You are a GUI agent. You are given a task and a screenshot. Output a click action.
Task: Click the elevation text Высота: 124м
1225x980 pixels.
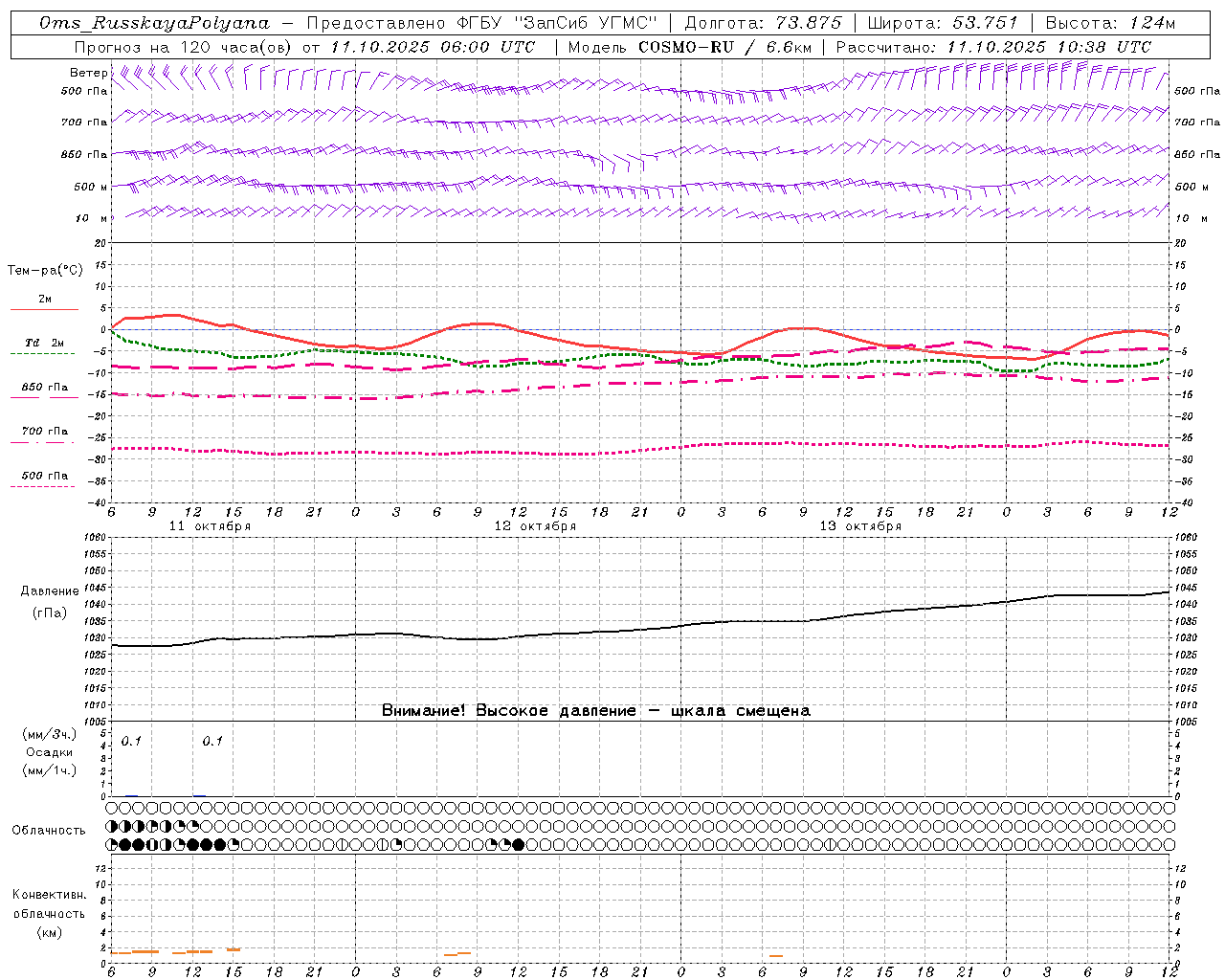click(x=1110, y=23)
